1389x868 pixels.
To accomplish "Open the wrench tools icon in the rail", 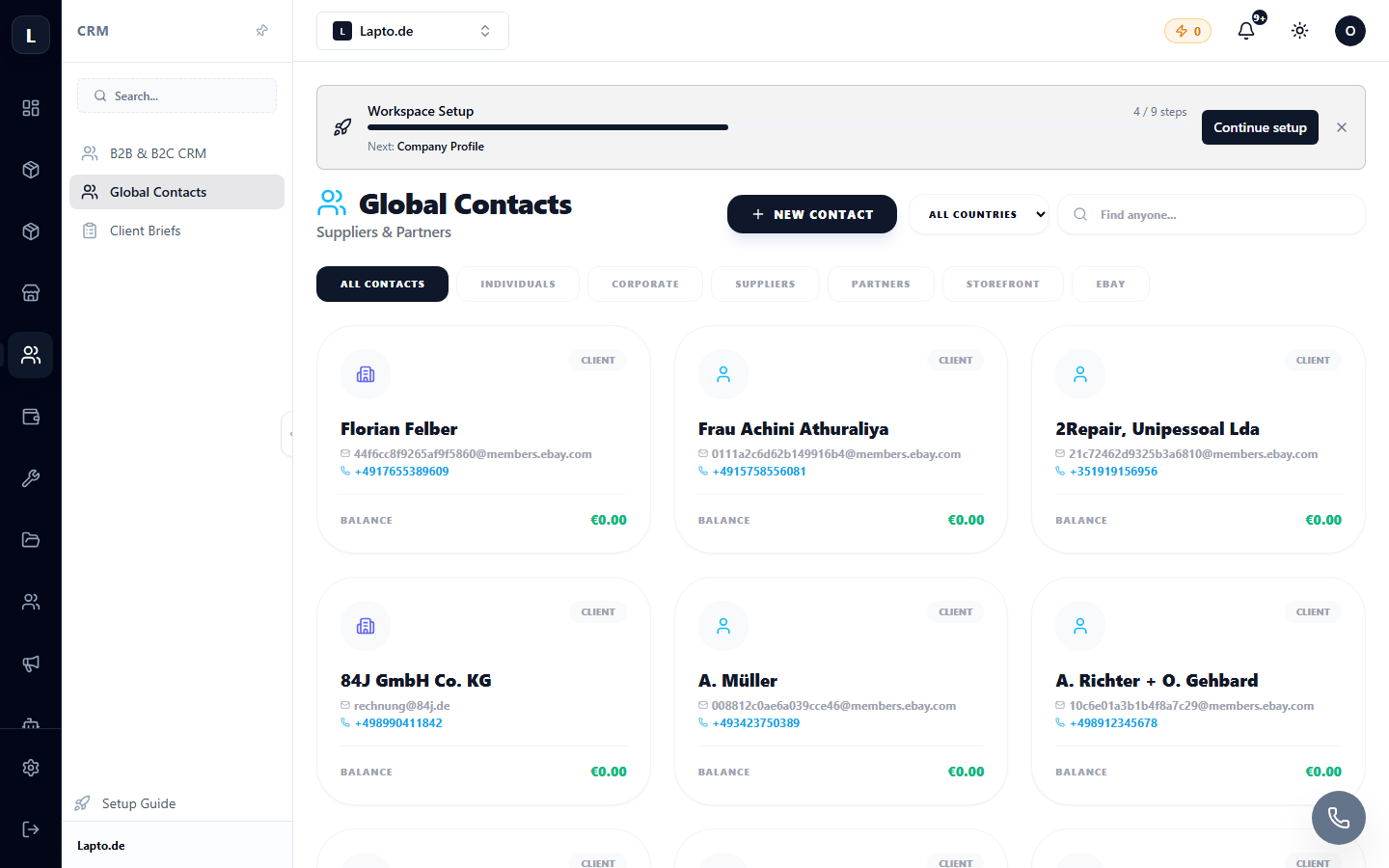I will point(31,478).
